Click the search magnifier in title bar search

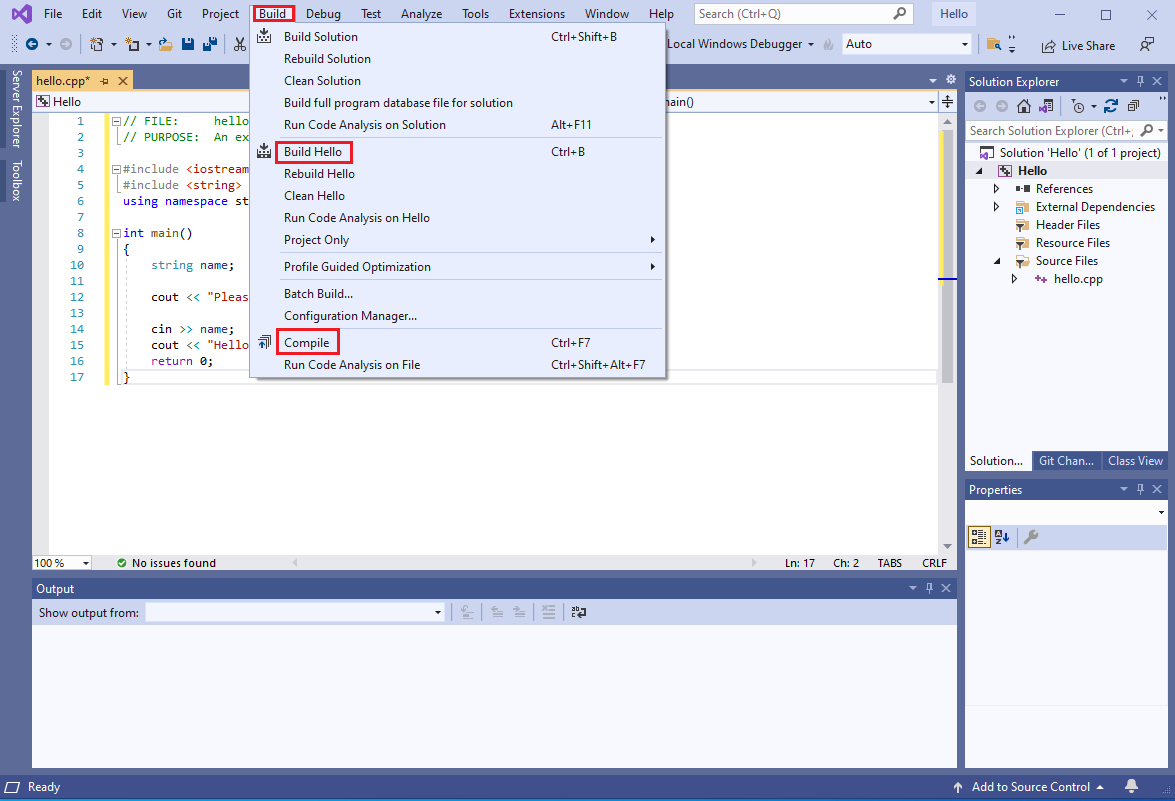pyautogui.click(x=899, y=13)
